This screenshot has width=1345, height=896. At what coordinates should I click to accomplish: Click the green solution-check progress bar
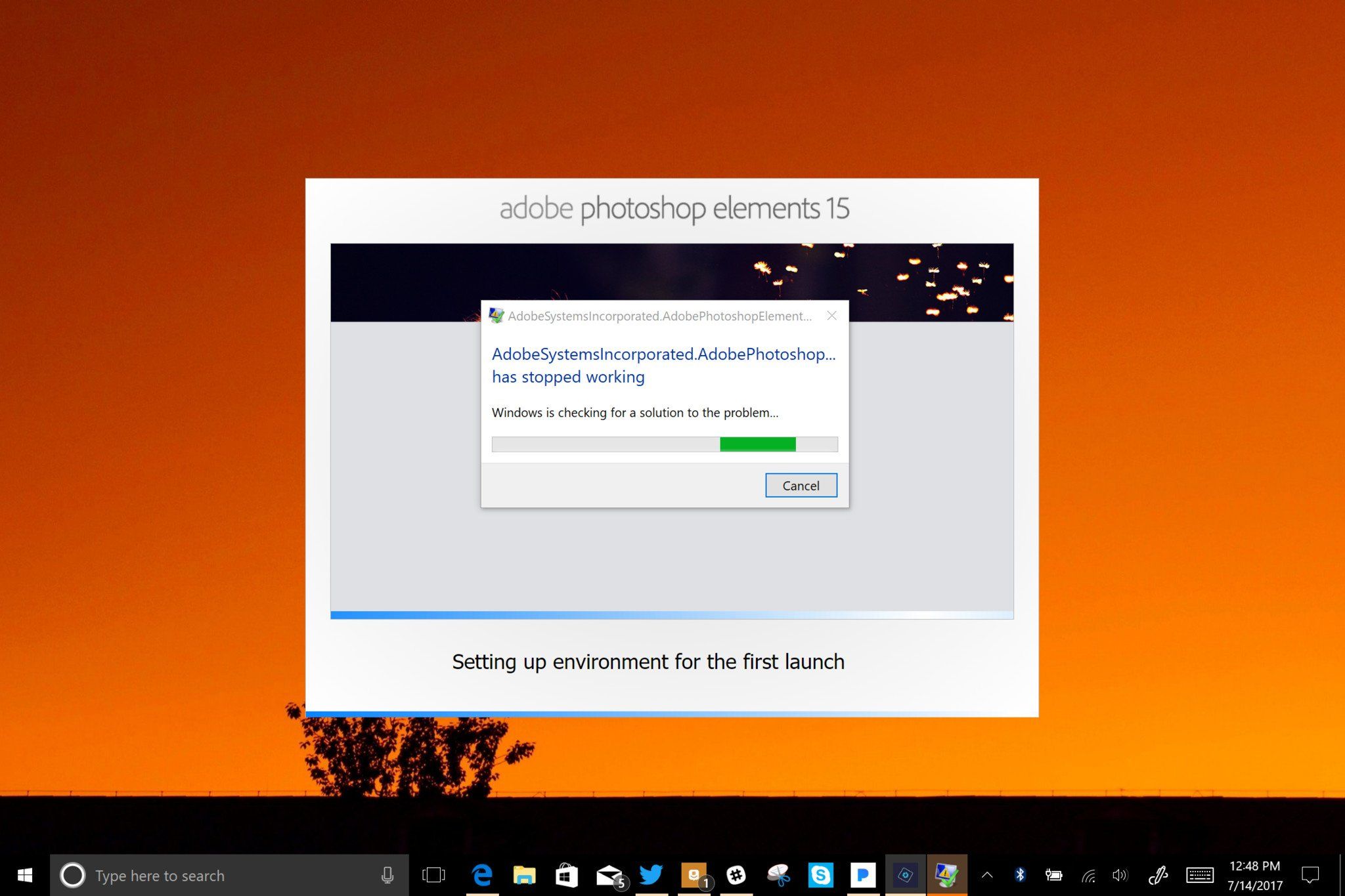click(665, 444)
